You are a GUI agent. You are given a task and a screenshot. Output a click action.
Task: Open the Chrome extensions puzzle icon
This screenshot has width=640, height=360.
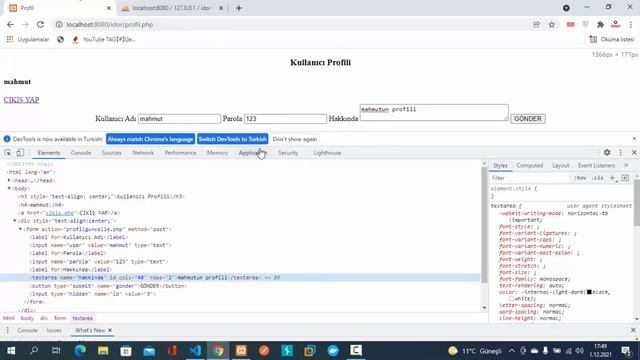click(600, 24)
